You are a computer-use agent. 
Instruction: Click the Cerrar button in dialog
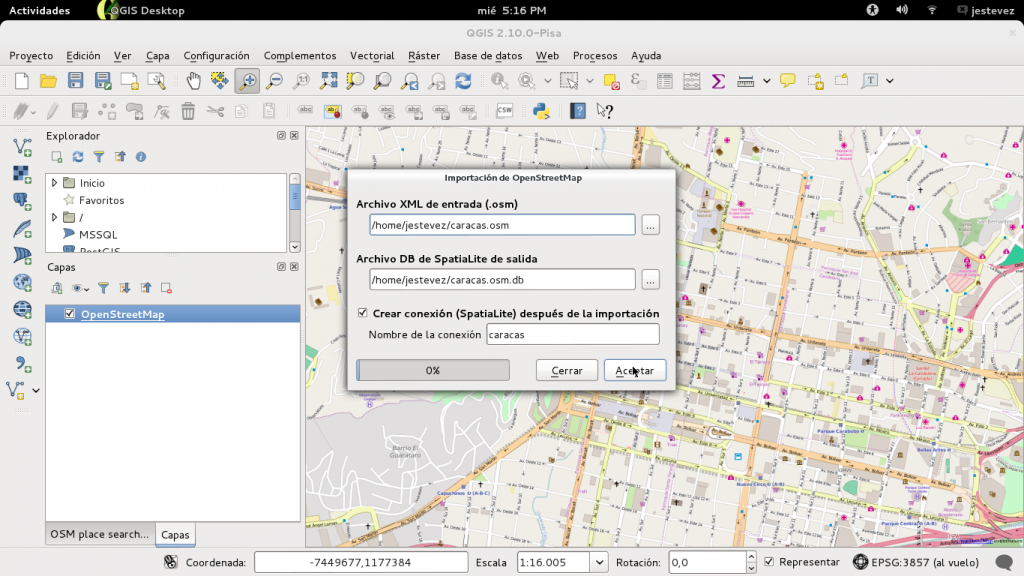pos(567,370)
